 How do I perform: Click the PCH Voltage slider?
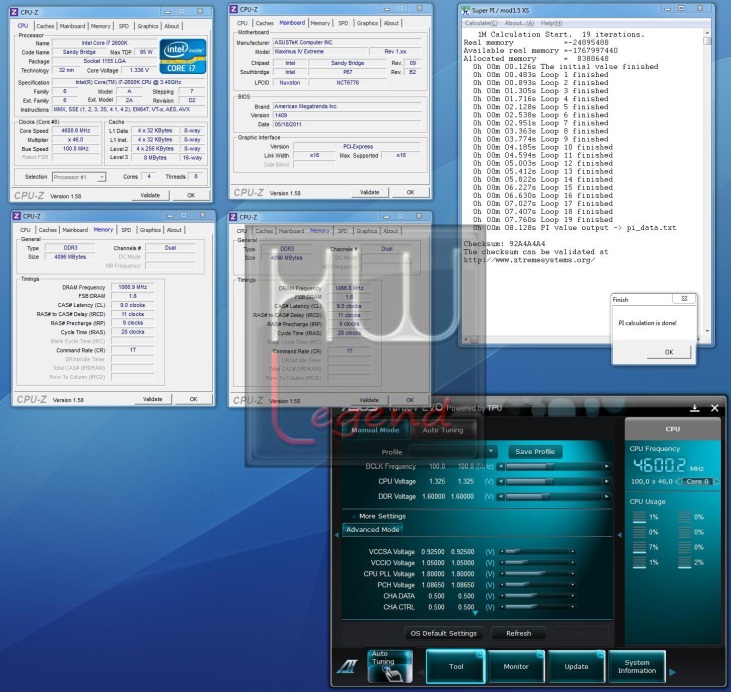(x=537, y=585)
